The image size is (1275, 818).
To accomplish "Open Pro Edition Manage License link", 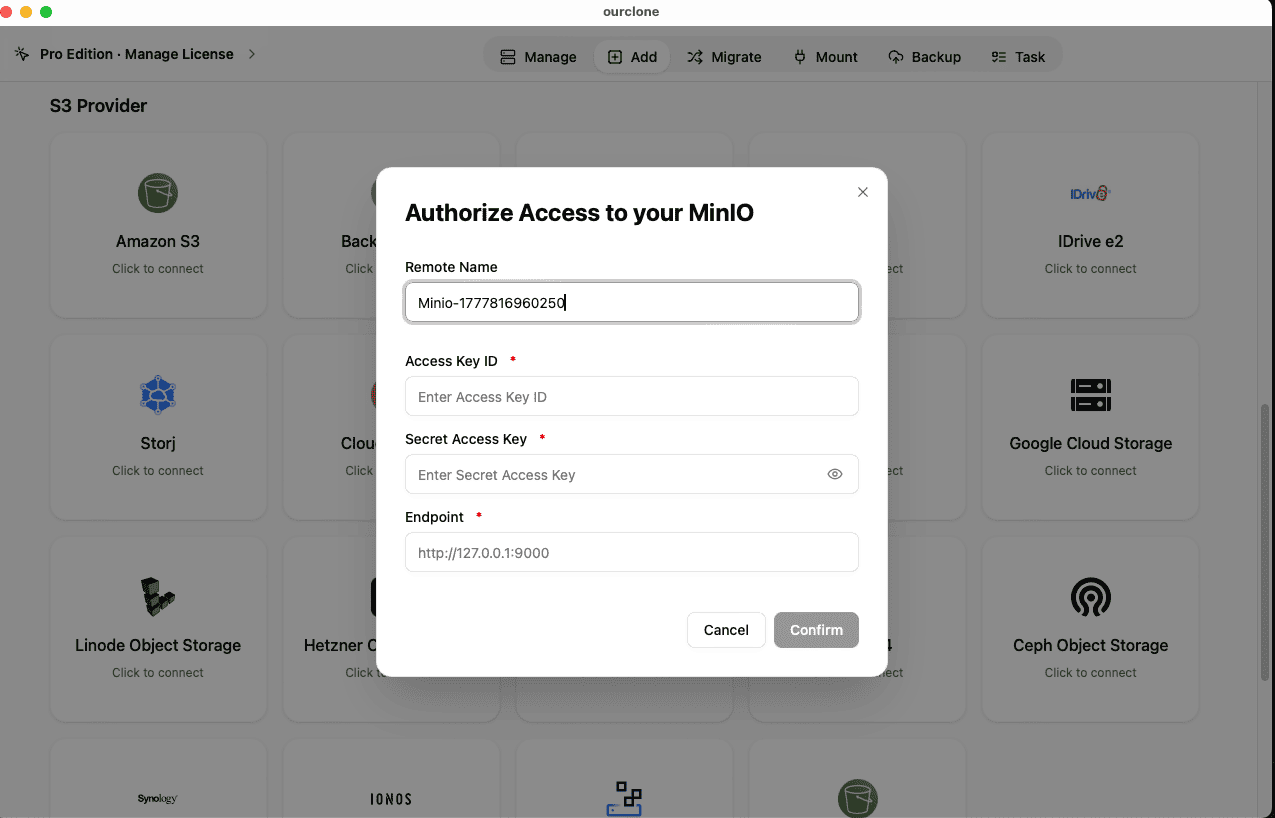I will coord(137,54).
